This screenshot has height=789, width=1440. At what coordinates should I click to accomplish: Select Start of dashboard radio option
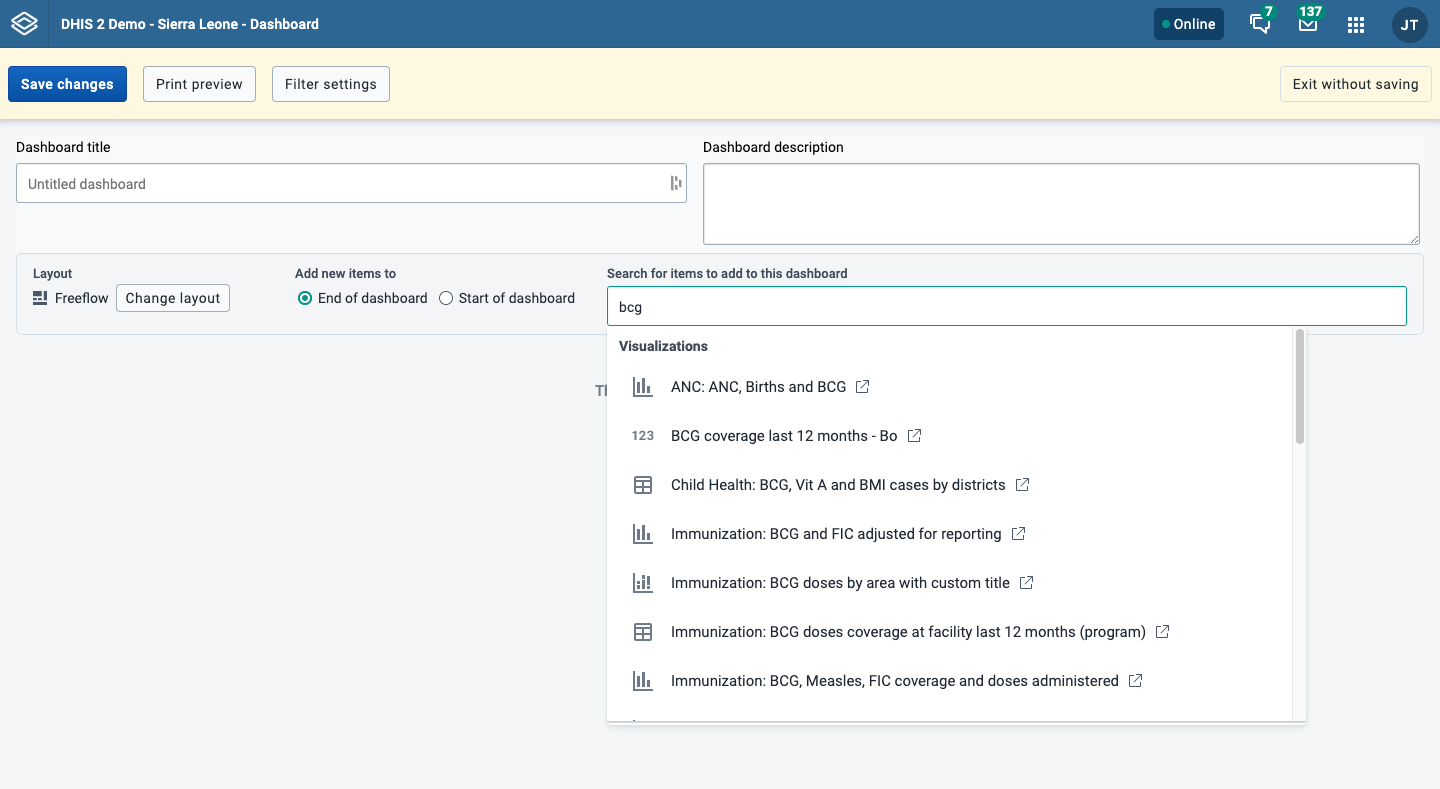tap(446, 298)
